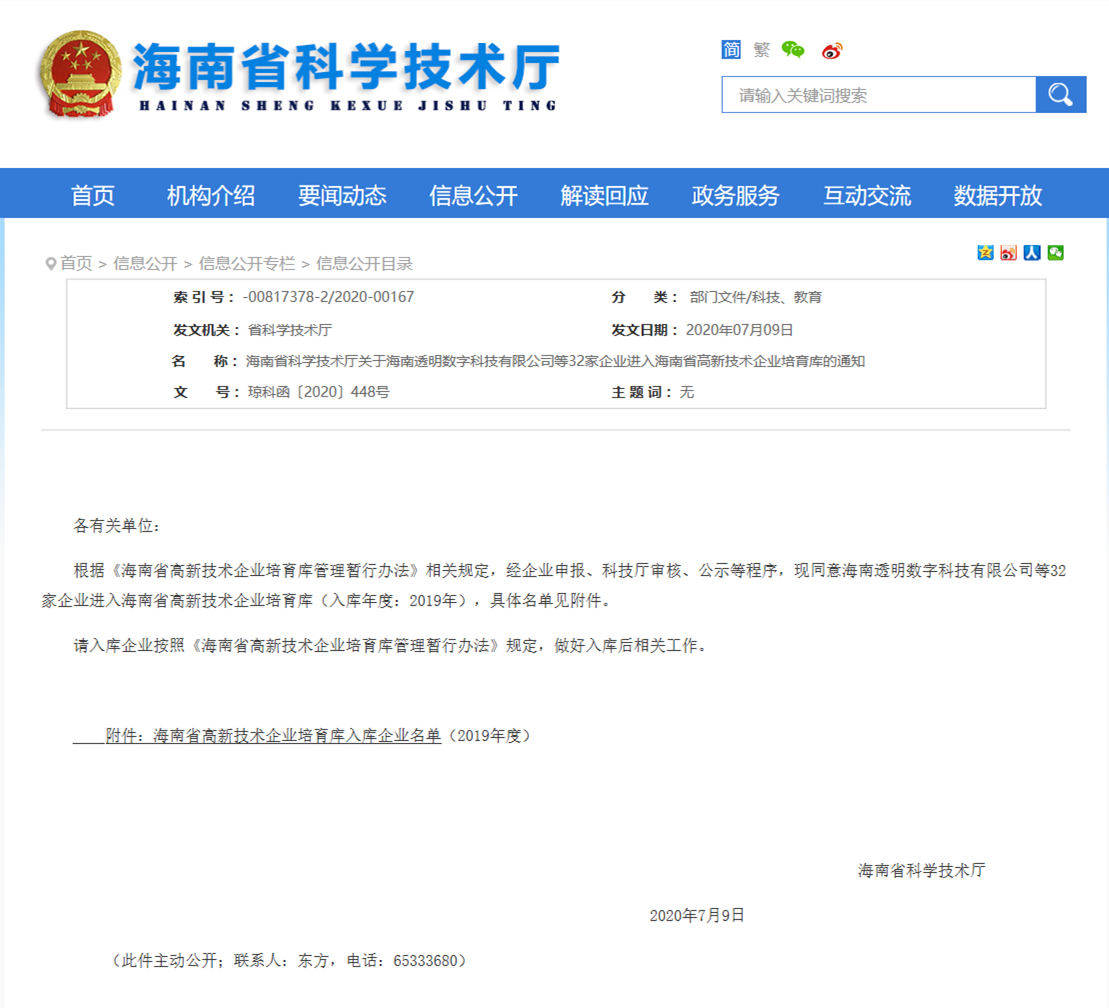
Task: Share via the small Weibo share icon
Action: click(x=1008, y=253)
